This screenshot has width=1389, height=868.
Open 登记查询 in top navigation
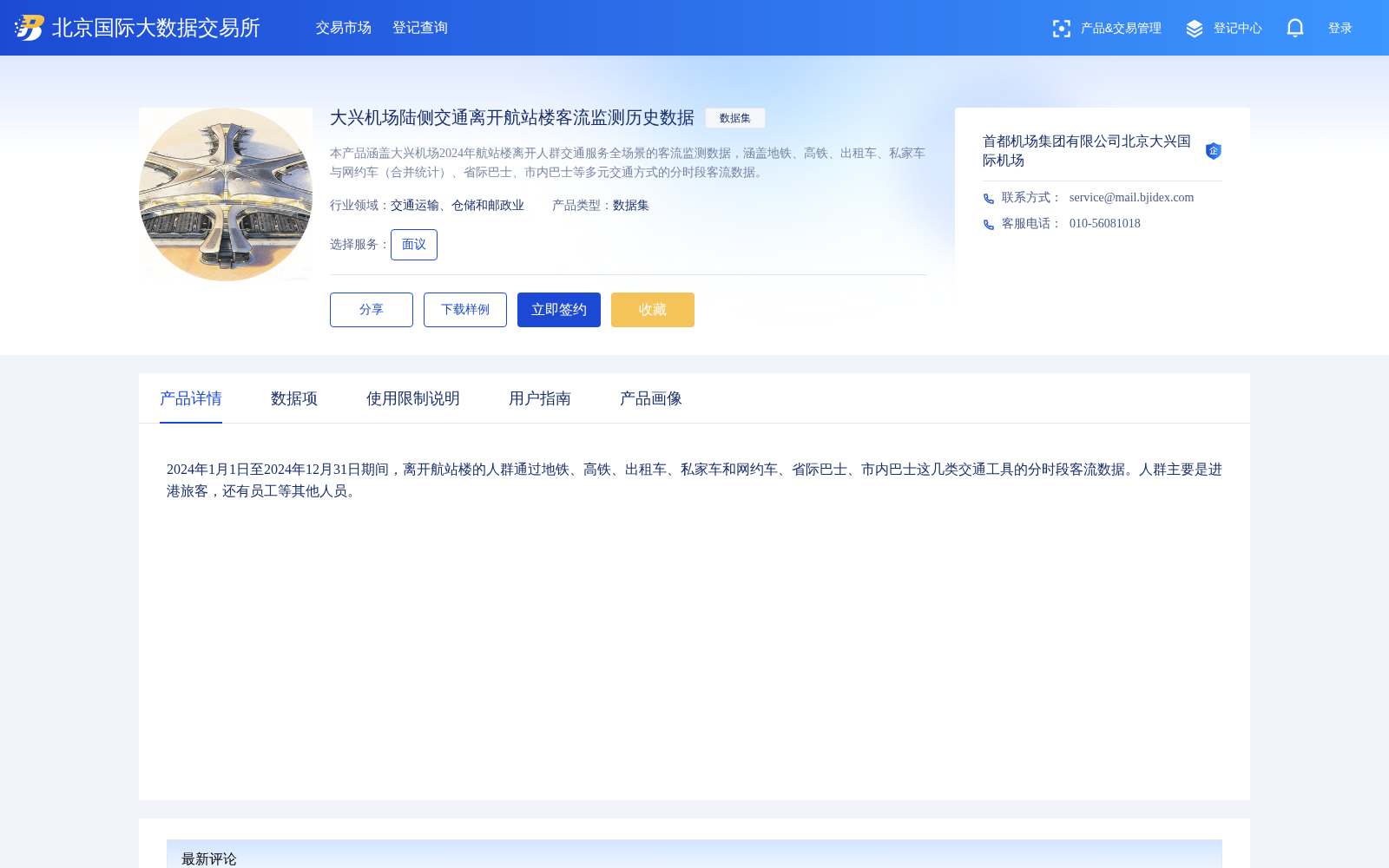tap(420, 28)
